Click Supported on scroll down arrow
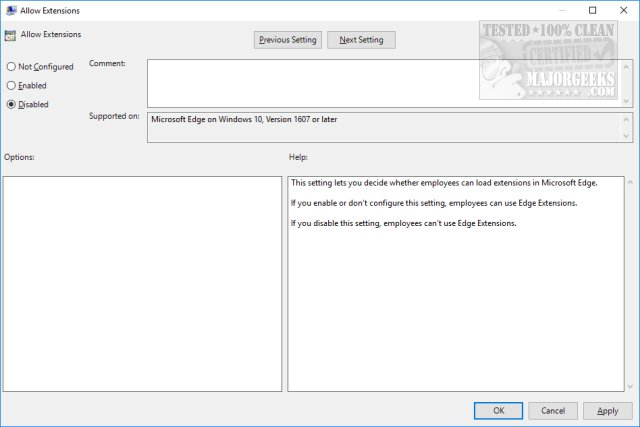The height and width of the screenshot is (427, 640). point(626,136)
